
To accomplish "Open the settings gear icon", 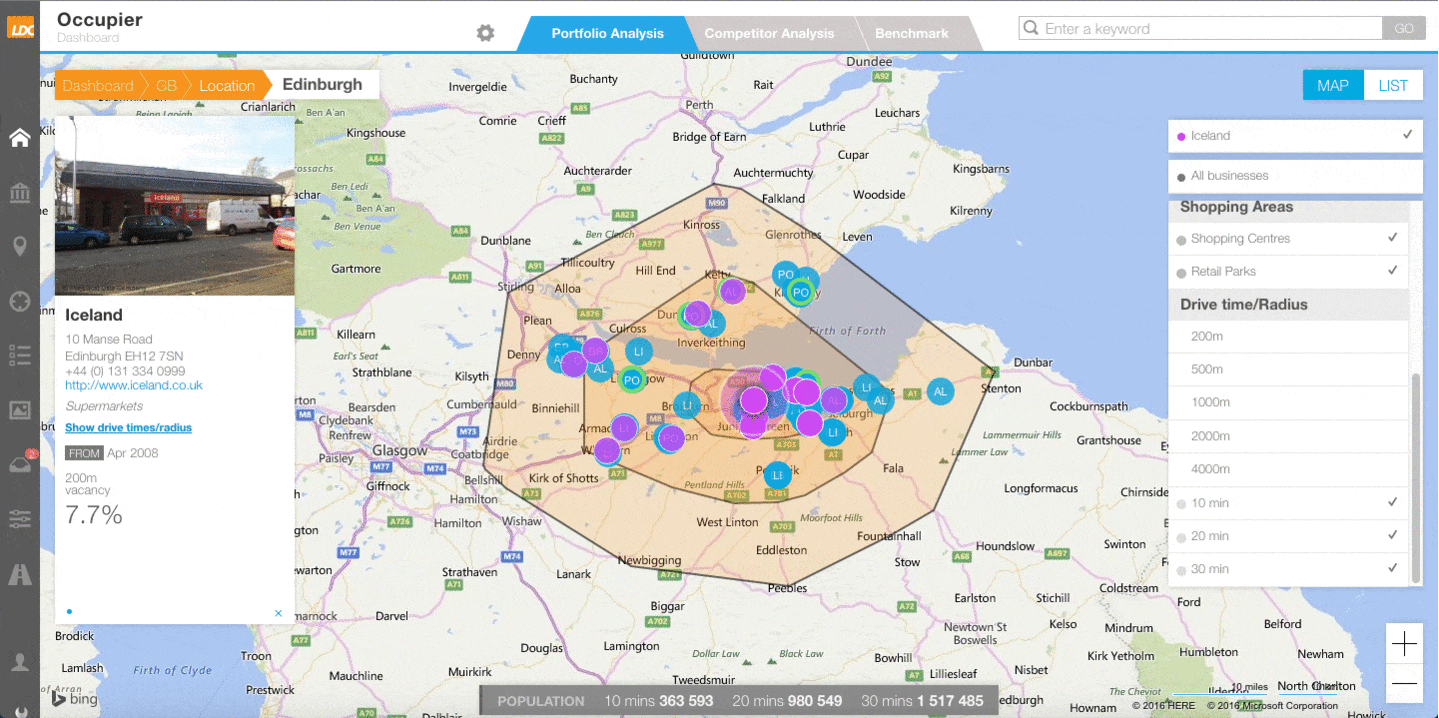I will (x=485, y=32).
